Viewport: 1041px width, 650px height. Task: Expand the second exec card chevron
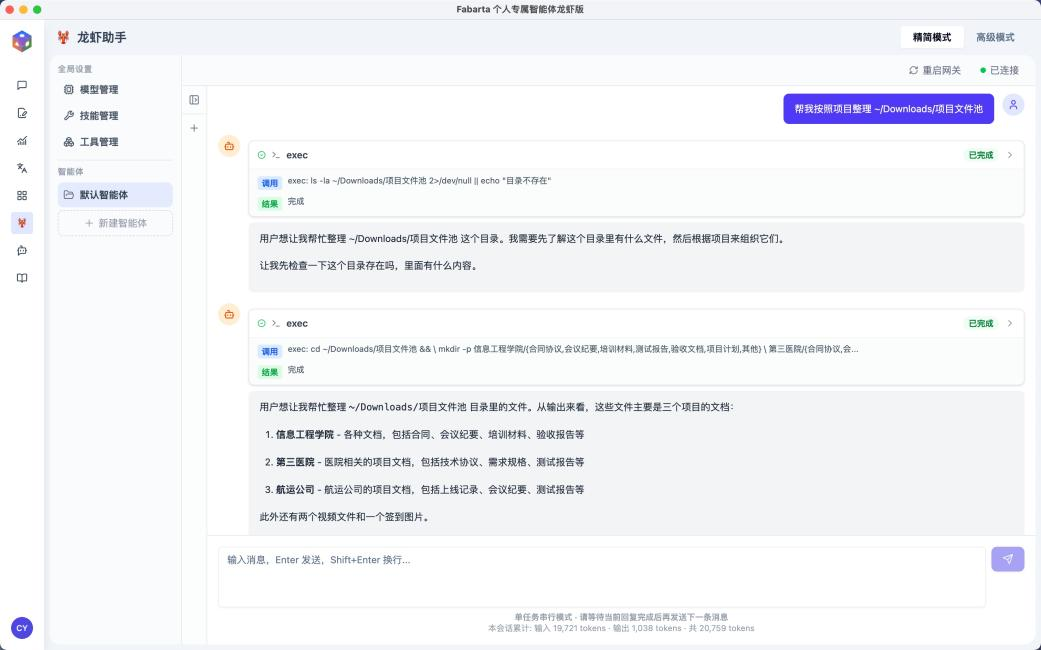tap(1010, 323)
